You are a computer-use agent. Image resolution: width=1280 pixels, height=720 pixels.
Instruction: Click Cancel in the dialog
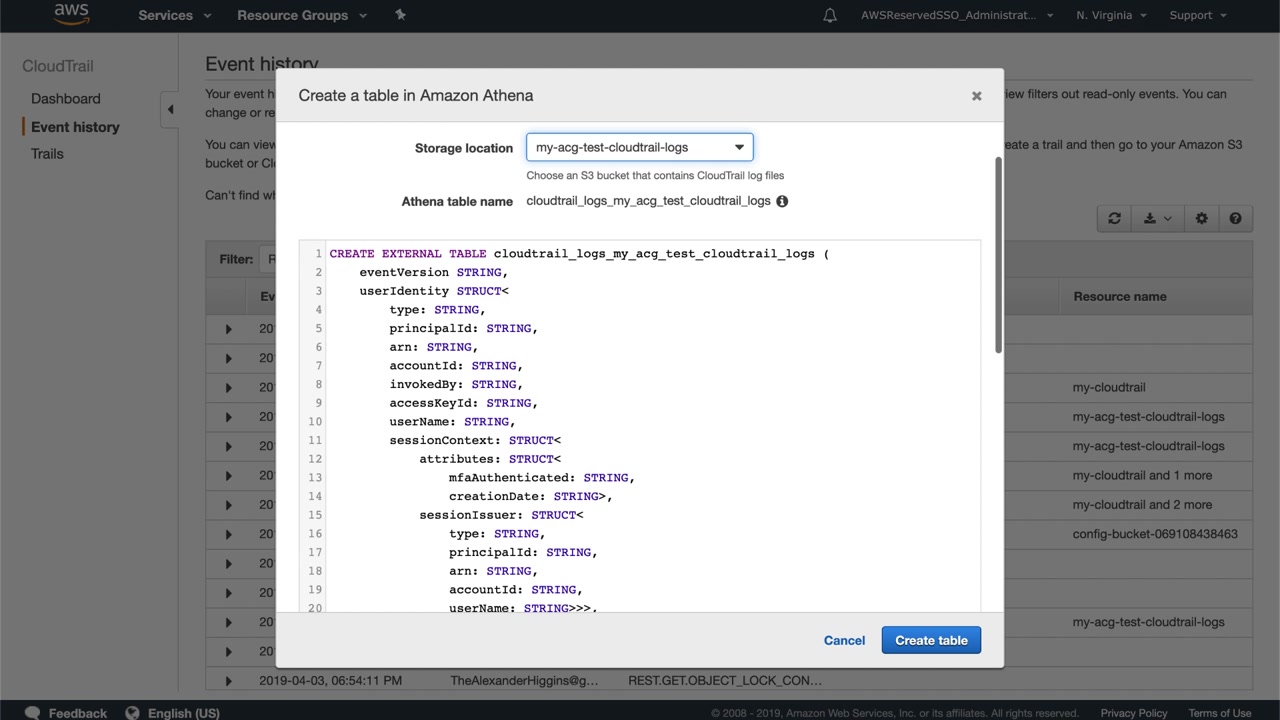coord(844,640)
